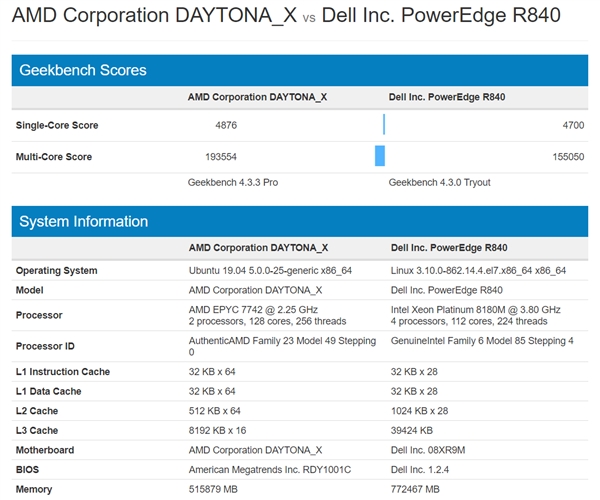Click the Single-Core Score row label
600x500 pixels.
click(57, 125)
